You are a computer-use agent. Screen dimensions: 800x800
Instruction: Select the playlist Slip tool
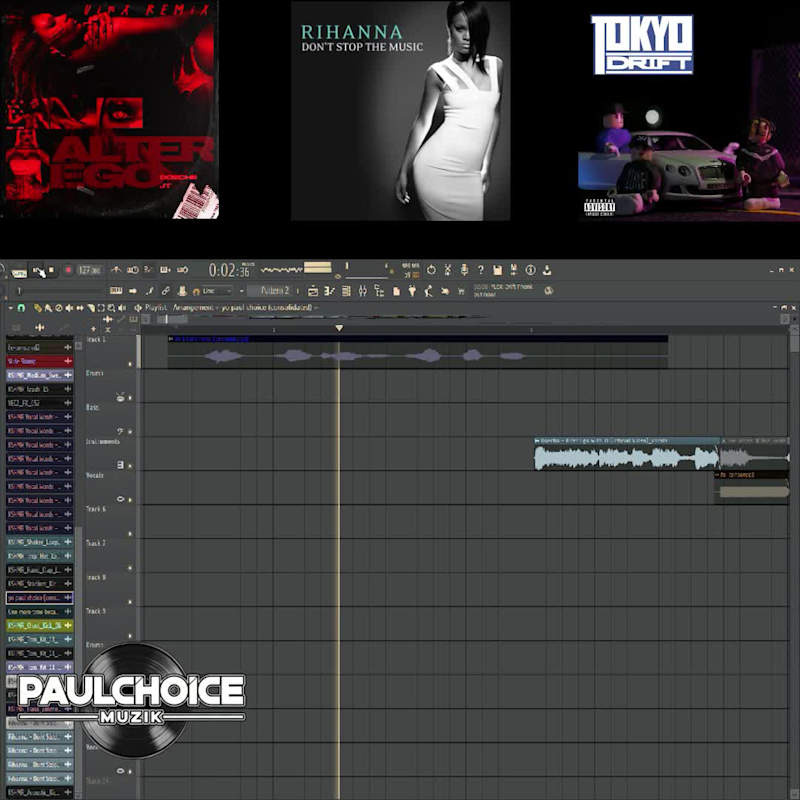click(x=80, y=308)
